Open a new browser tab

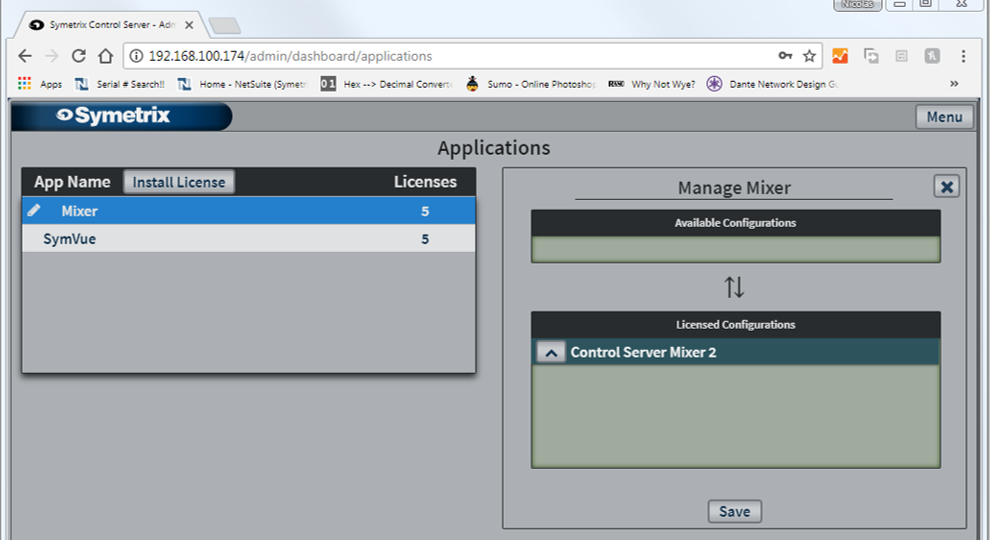point(224,26)
